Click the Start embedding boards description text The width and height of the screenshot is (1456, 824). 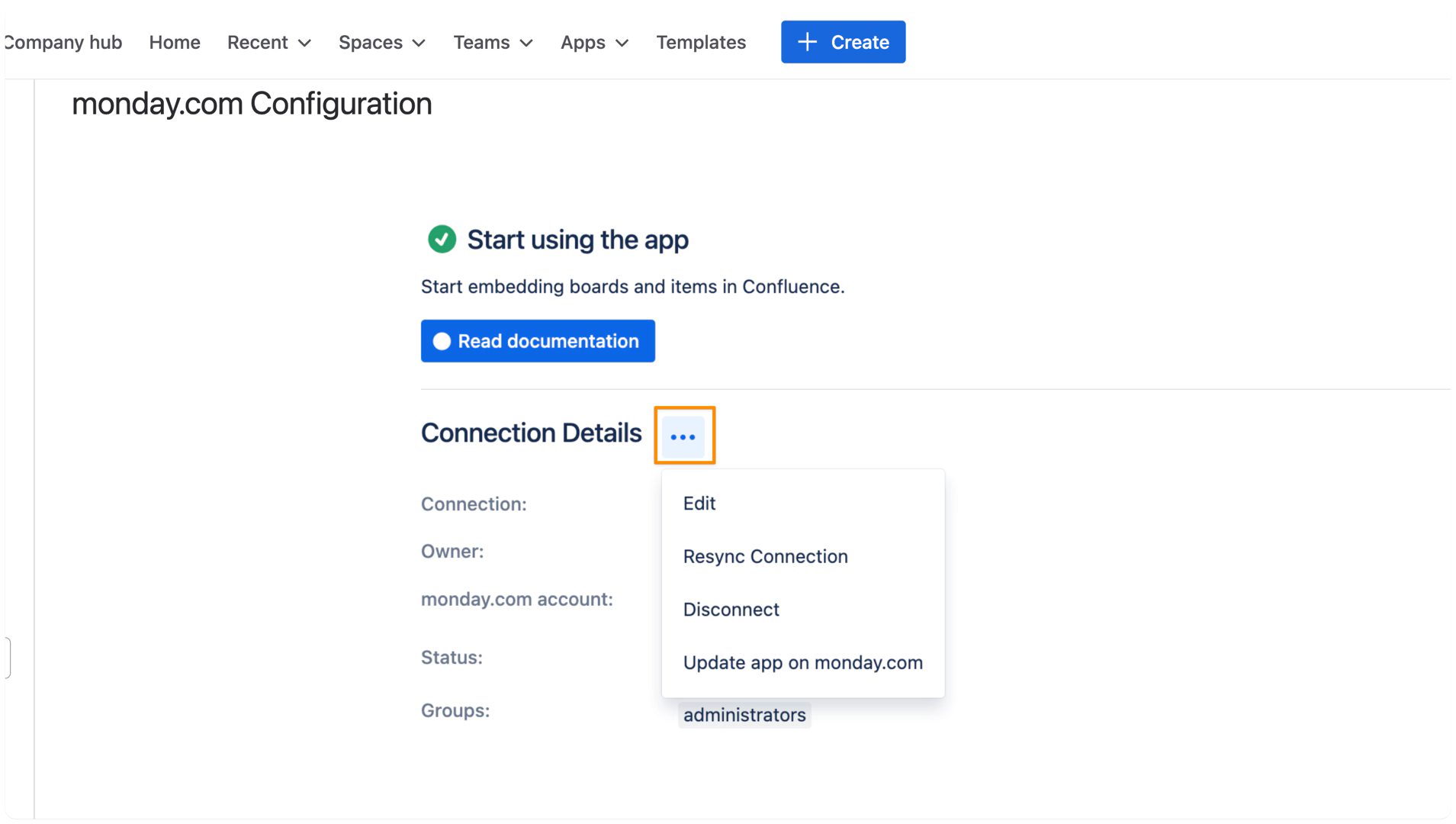point(632,287)
